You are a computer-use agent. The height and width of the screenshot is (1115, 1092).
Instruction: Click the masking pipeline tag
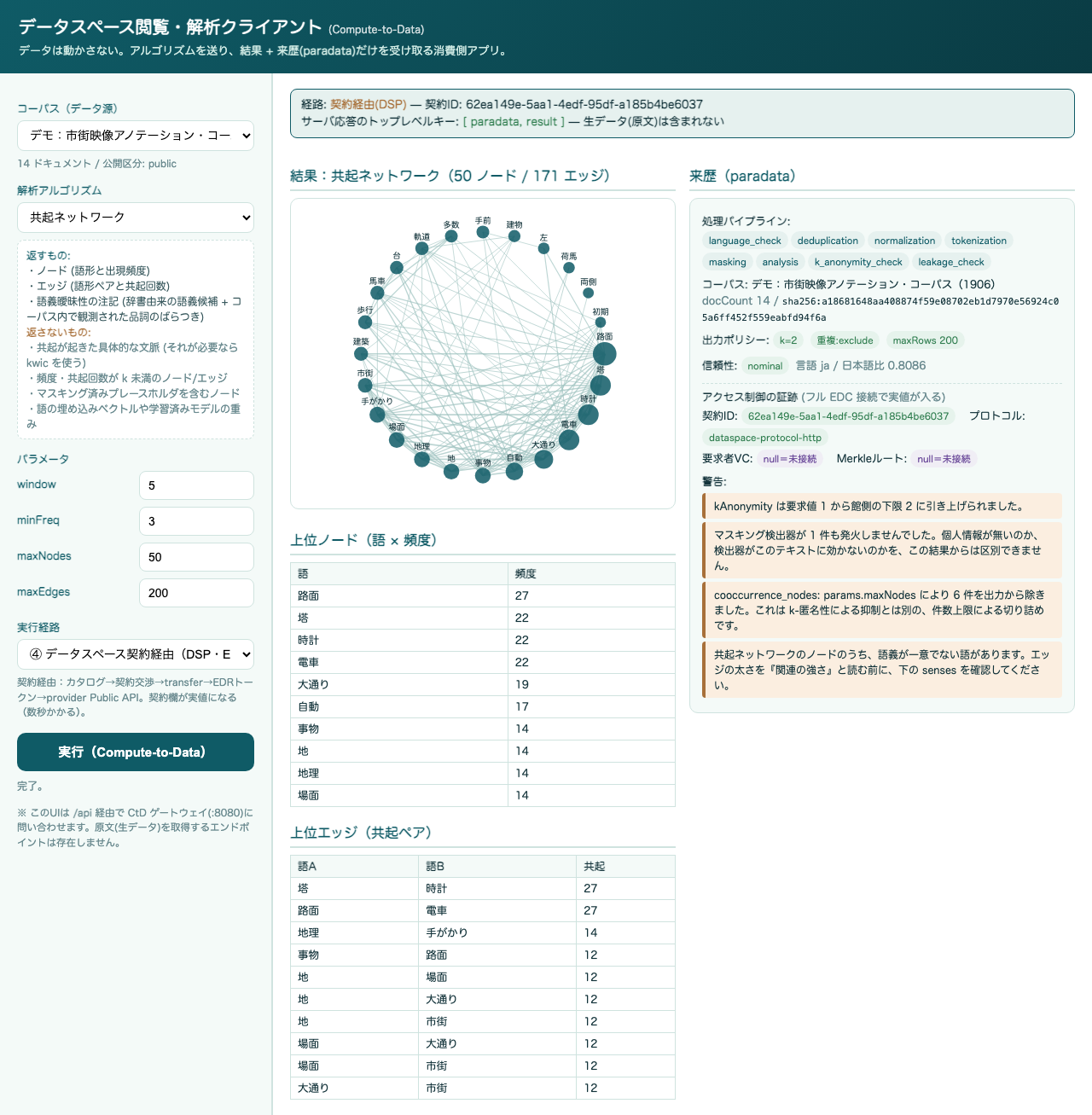[727, 262]
